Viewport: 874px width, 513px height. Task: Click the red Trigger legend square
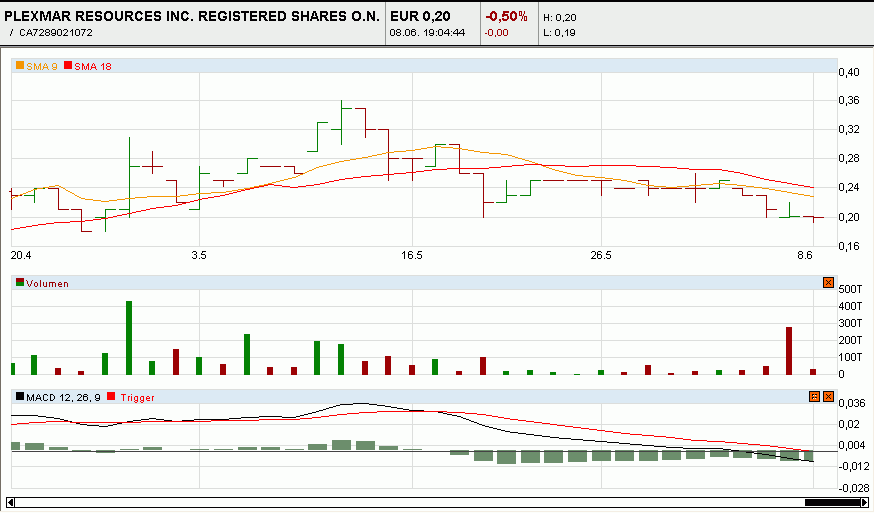point(112,397)
